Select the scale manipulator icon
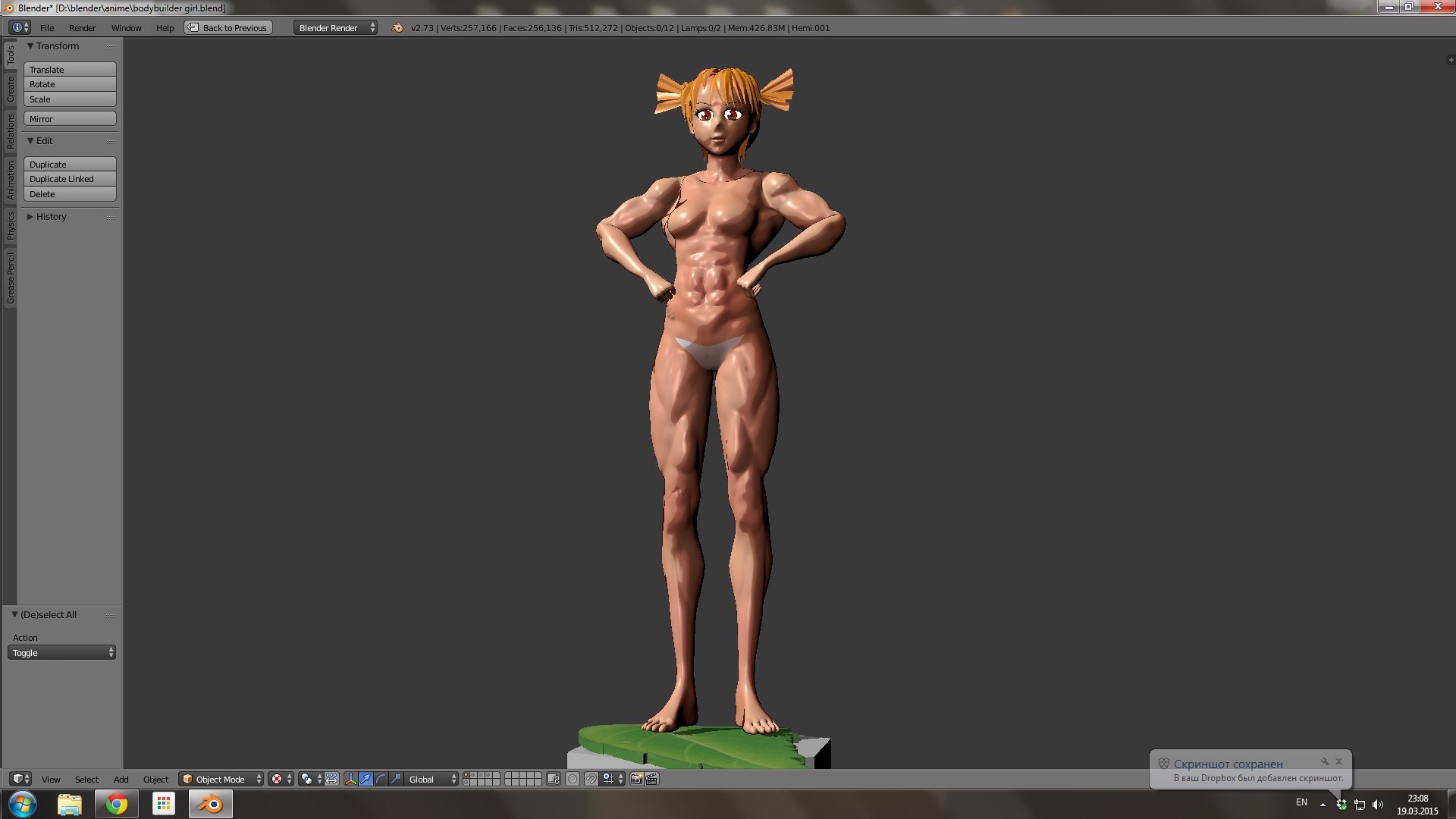Image resolution: width=1456 pixels, height=819 pixels. 396,779
